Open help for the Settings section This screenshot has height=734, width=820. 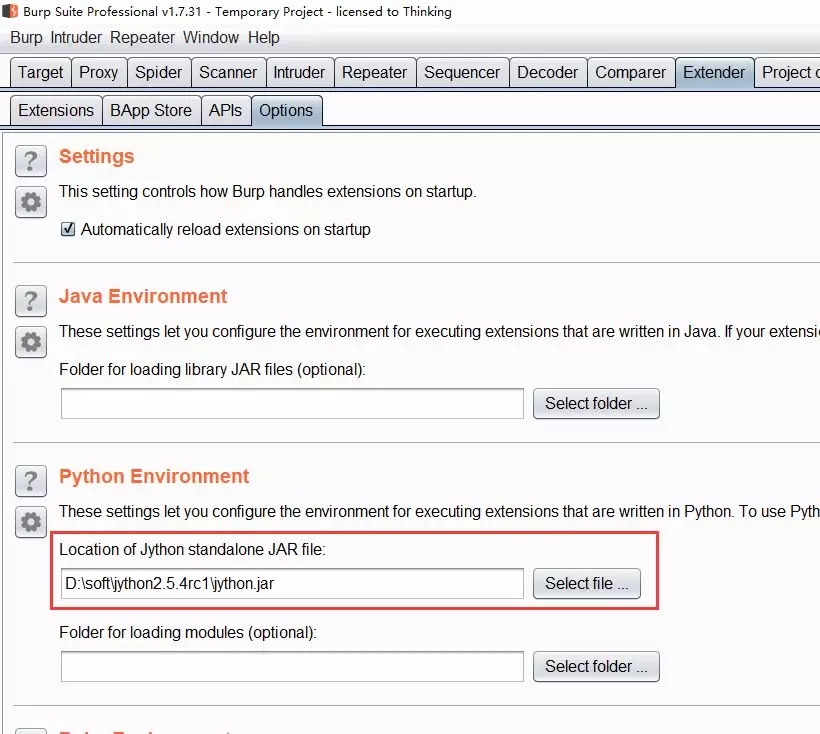(x=31, y=161)
